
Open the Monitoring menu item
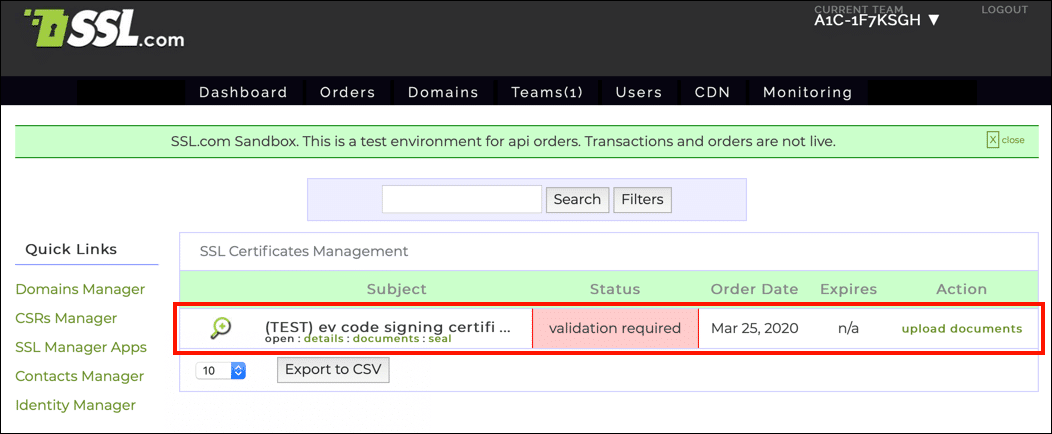tap(807, 92)
